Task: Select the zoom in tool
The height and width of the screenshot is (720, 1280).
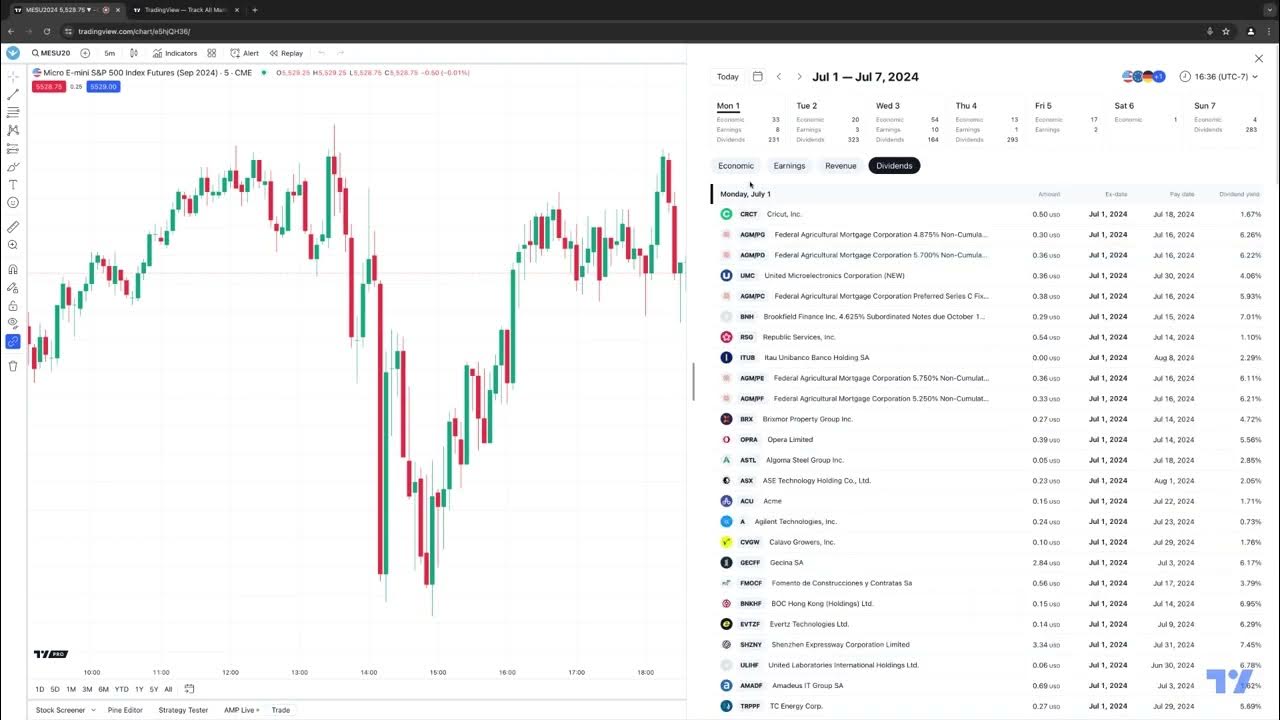Action: 13,245
